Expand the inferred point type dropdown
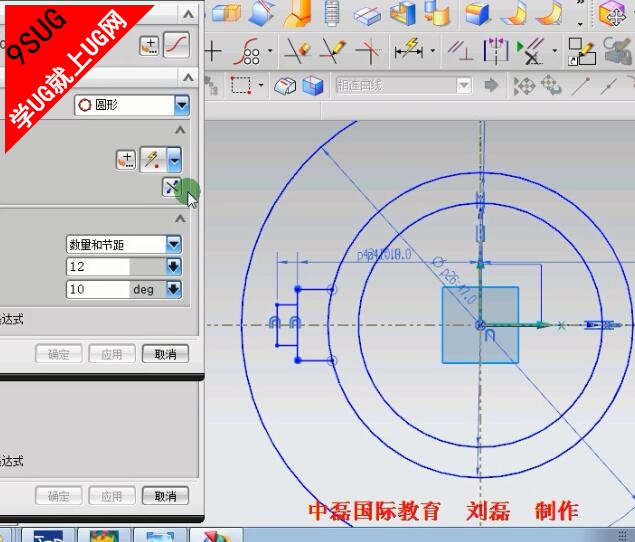Screen dimensions: 635x542 pyautogui.click(x=174, y=160)
